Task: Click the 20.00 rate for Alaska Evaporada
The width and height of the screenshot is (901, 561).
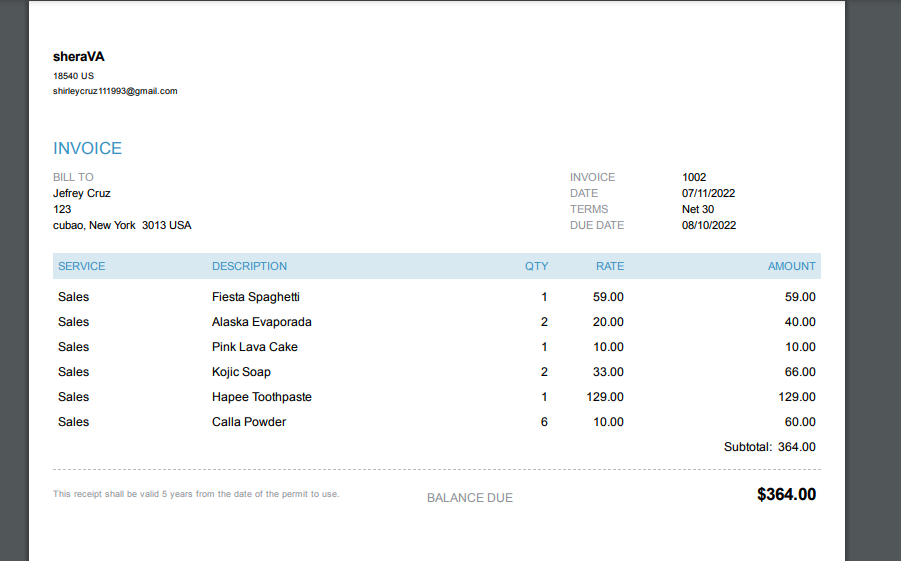Action: [x=608, y=322]
